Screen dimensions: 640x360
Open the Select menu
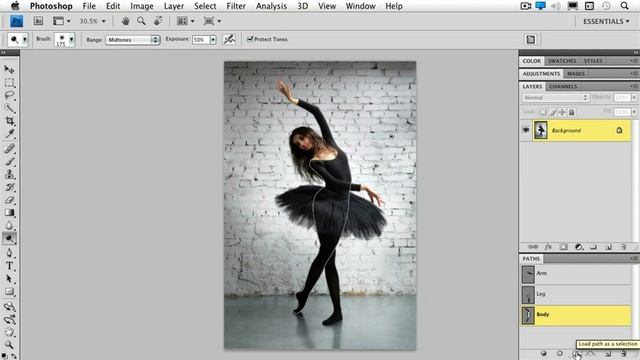[x=205, y=6]
